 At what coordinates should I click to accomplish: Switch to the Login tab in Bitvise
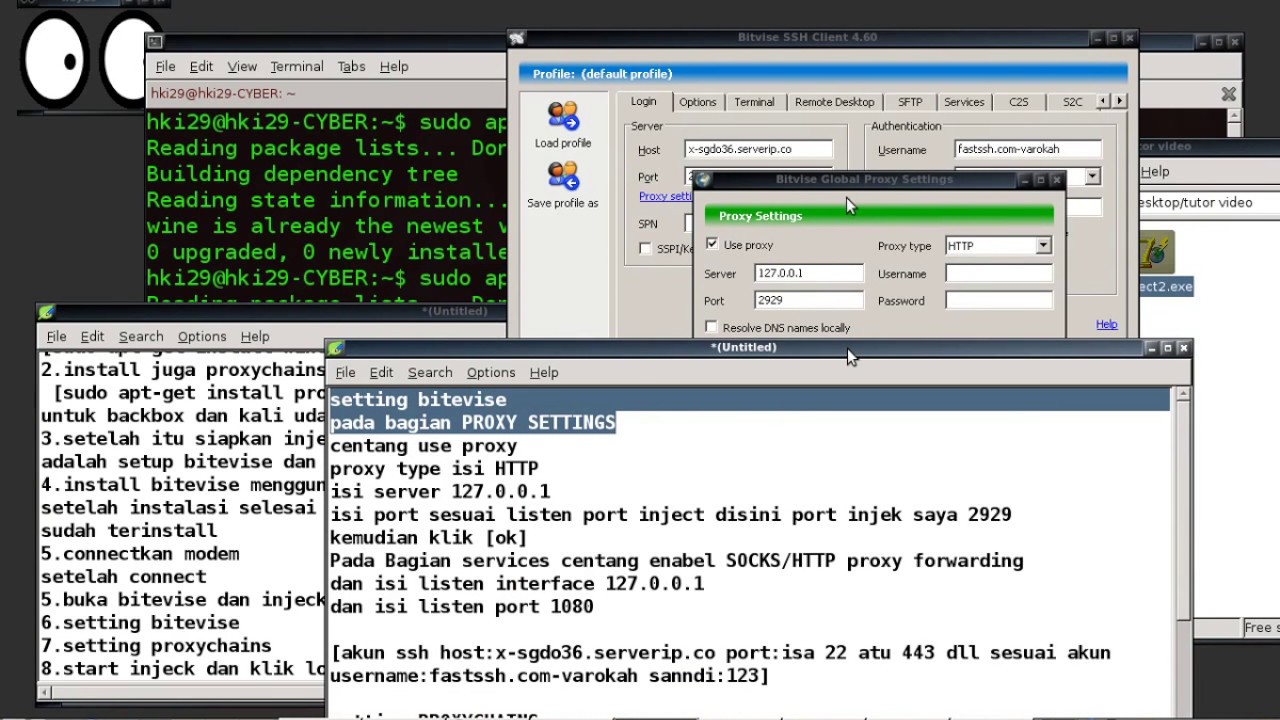[643, 102]
